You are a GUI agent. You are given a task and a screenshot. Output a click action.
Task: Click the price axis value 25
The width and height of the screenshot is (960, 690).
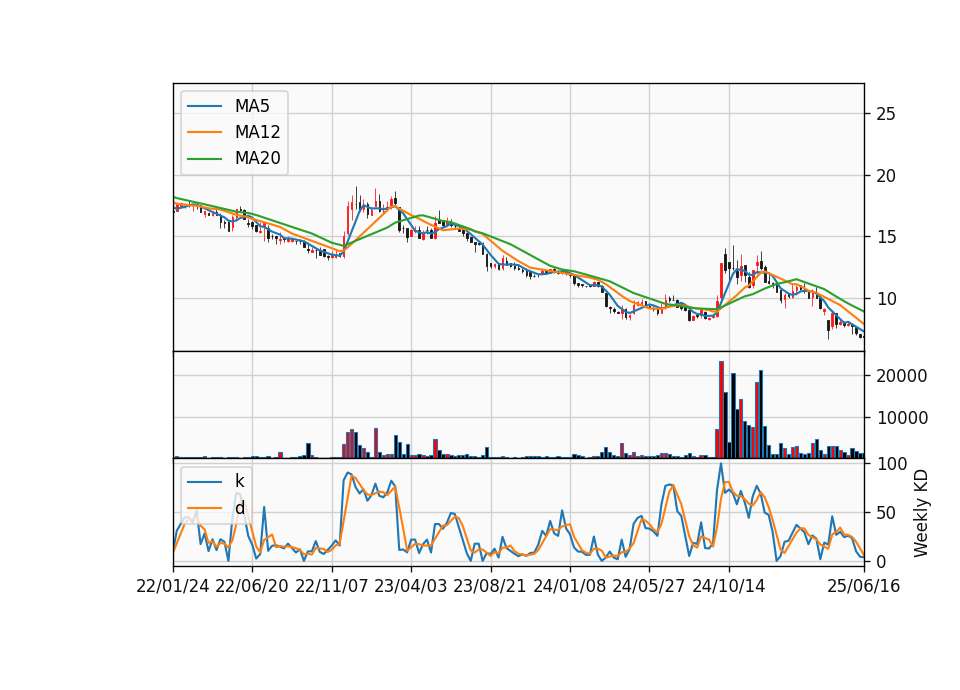click(886, 114)
